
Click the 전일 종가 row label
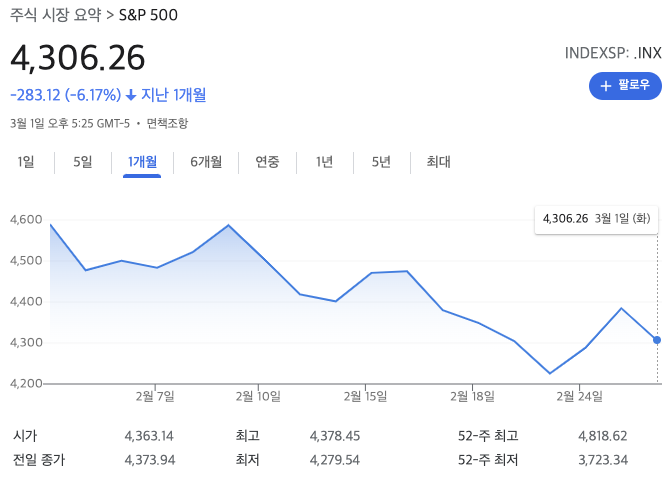click(39, 460)
